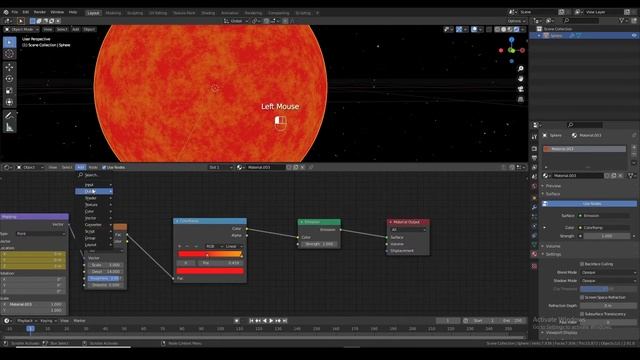The image size is (640, 360).
Task: Click the timeline current frame marker
Action: 30,329
